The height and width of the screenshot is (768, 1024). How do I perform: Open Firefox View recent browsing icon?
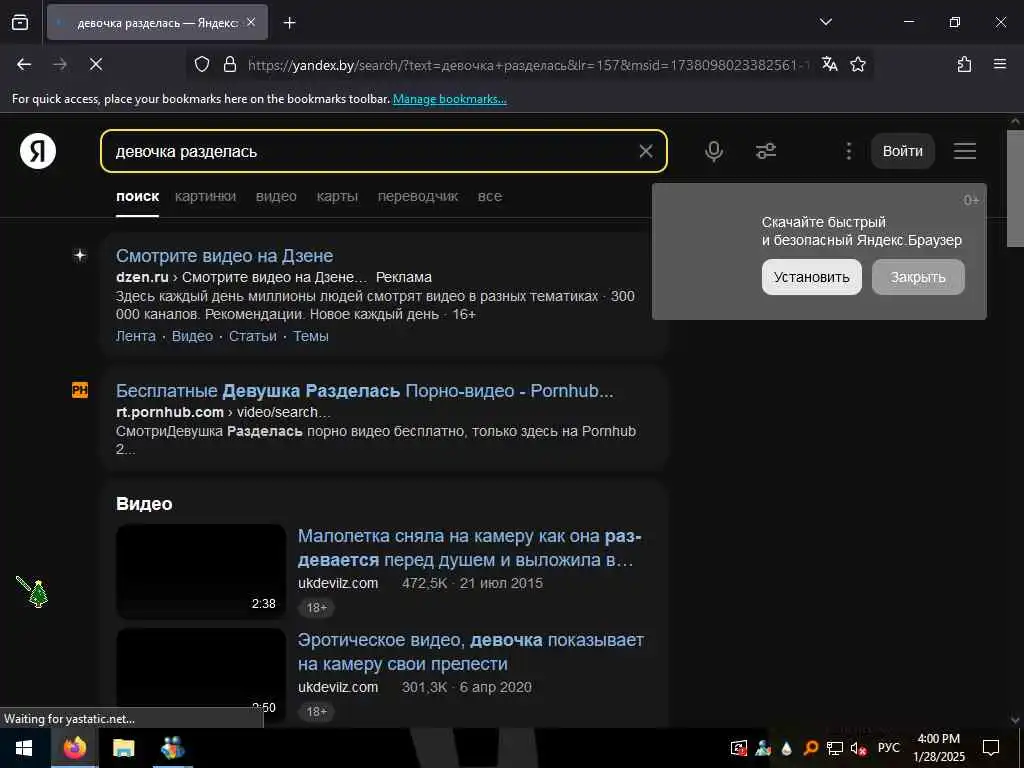click(x=20, y=22)
